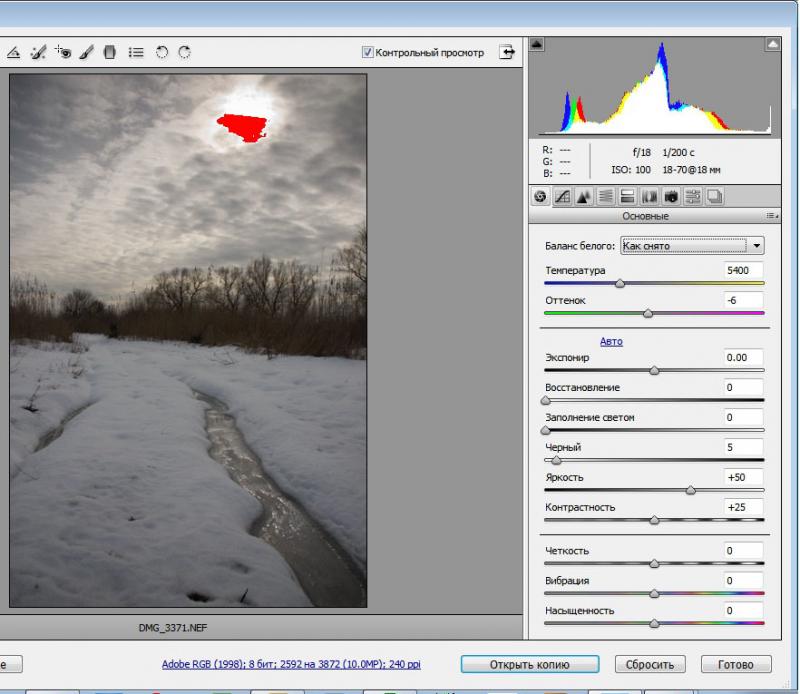800x694 pixels.
Task: Switch to the Basic (Основные) panel tab
Action: coord(540,196)
